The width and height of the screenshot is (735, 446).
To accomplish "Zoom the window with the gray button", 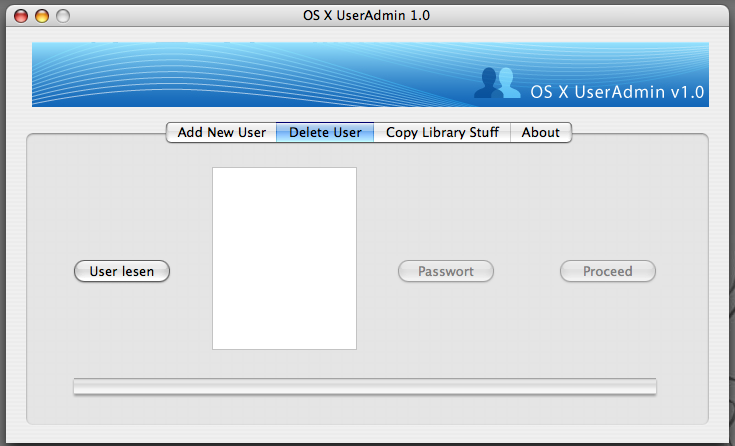I will tap(63, 16).
